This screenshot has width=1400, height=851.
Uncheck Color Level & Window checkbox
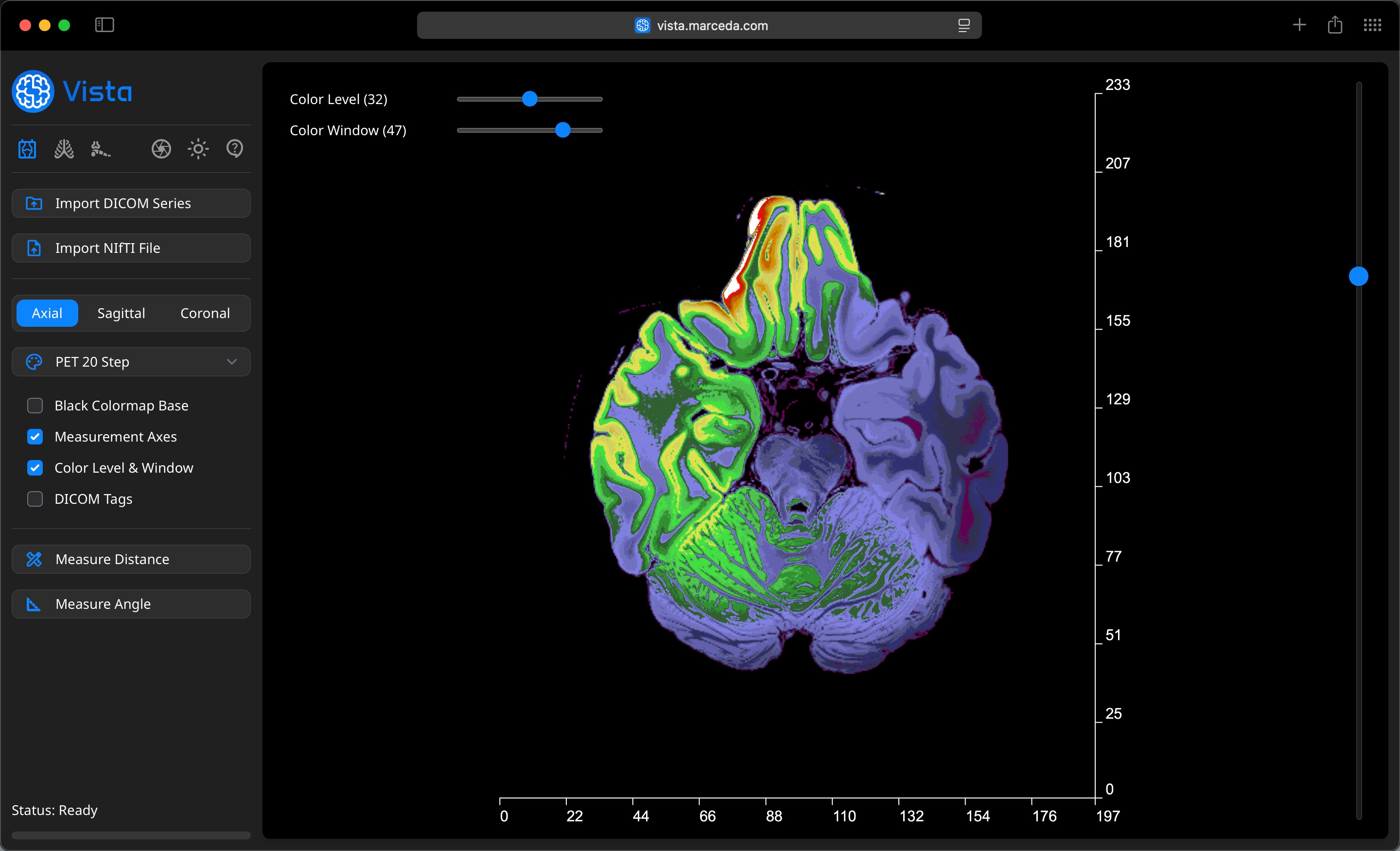click(35, 468)
